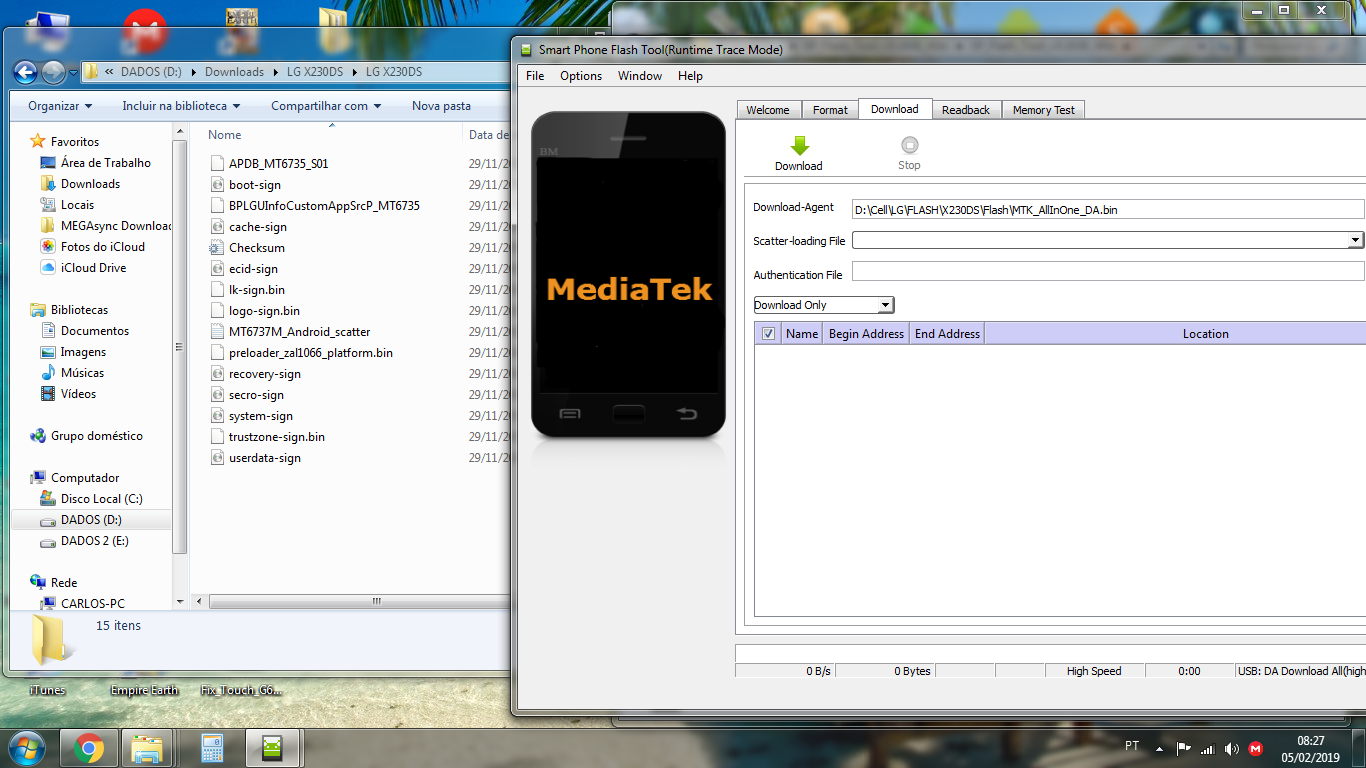Viewport: 1366px width, 768px height.
Task: Click the Begin Address column header
Action: [866, 334]
